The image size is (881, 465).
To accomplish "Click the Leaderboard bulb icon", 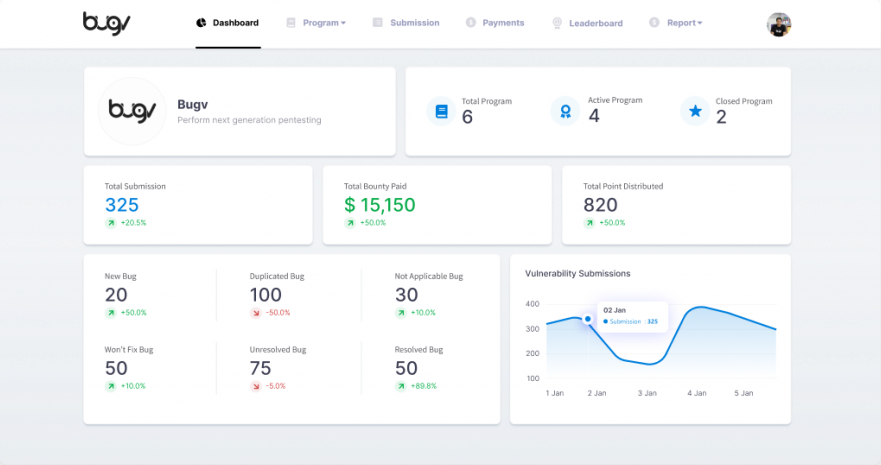I will pyautogui.click(x=556, y=23).
